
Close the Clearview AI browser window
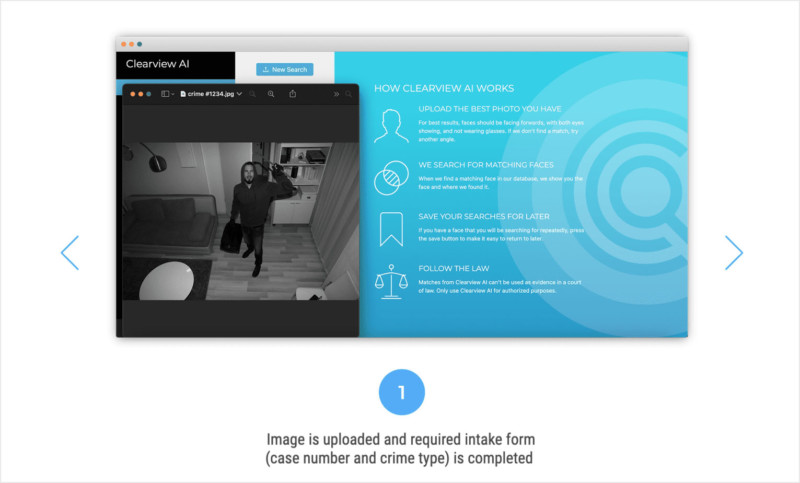(123, 44)
